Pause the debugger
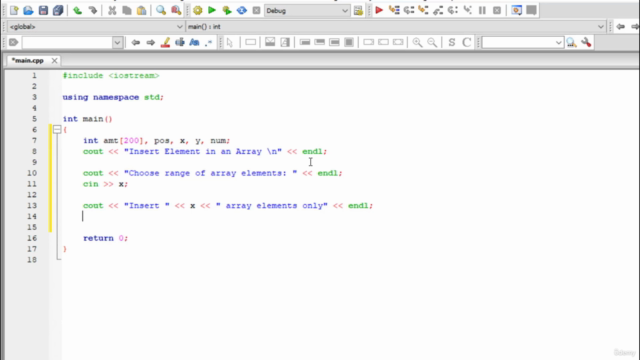This screenshot has height=360, width=640. click(x=482, y=10)
